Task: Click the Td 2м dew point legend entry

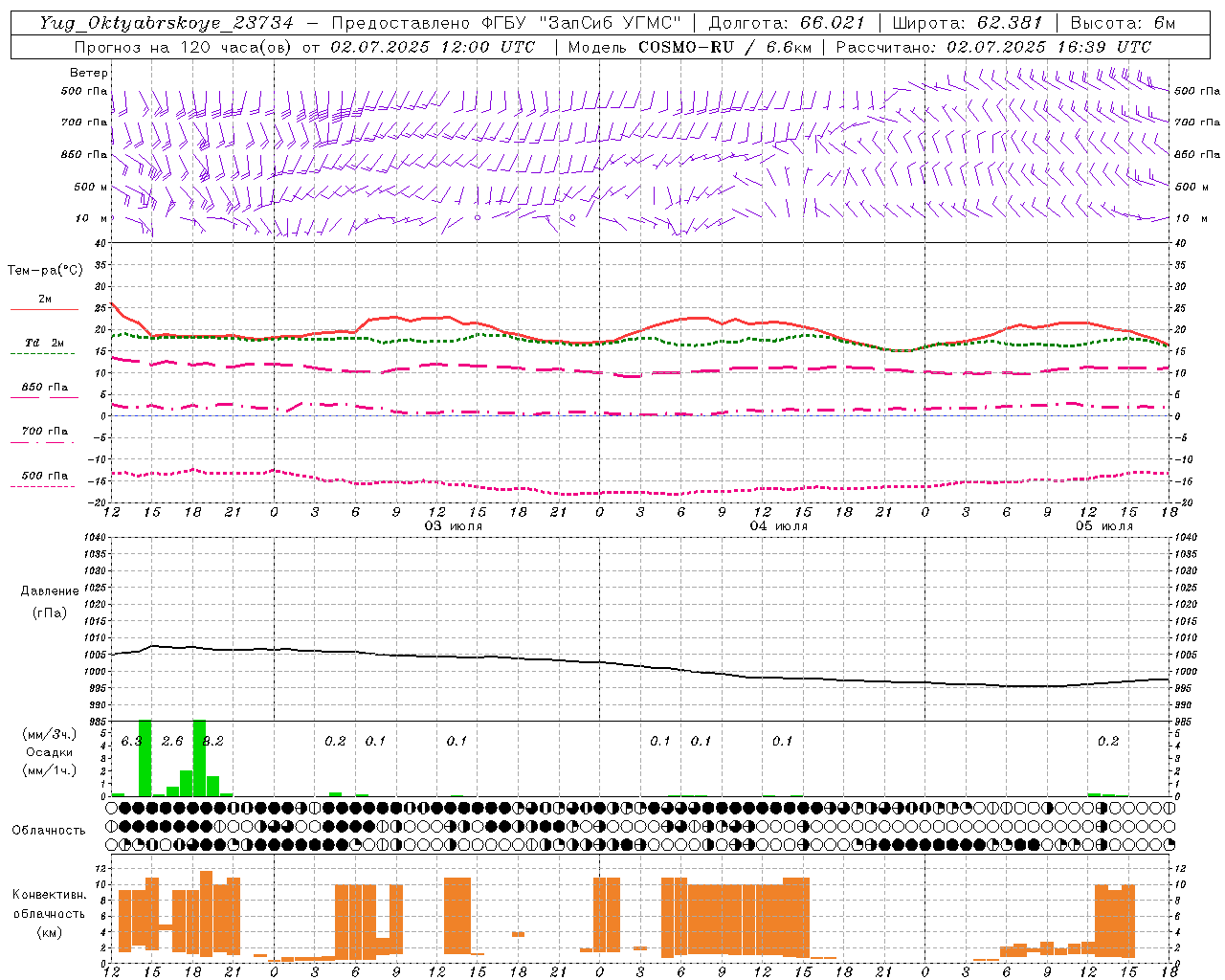Action: 44,343
